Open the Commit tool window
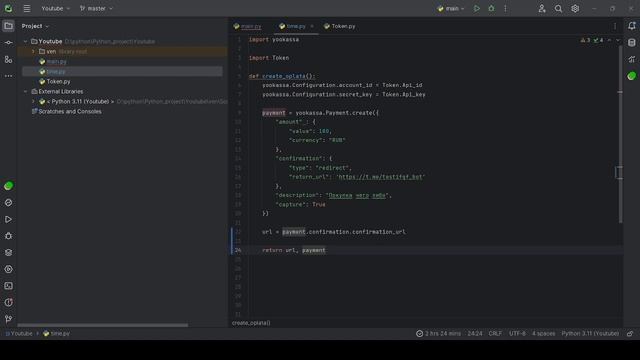Viewport: 640px width, 360px height. (x=8, y=42)
